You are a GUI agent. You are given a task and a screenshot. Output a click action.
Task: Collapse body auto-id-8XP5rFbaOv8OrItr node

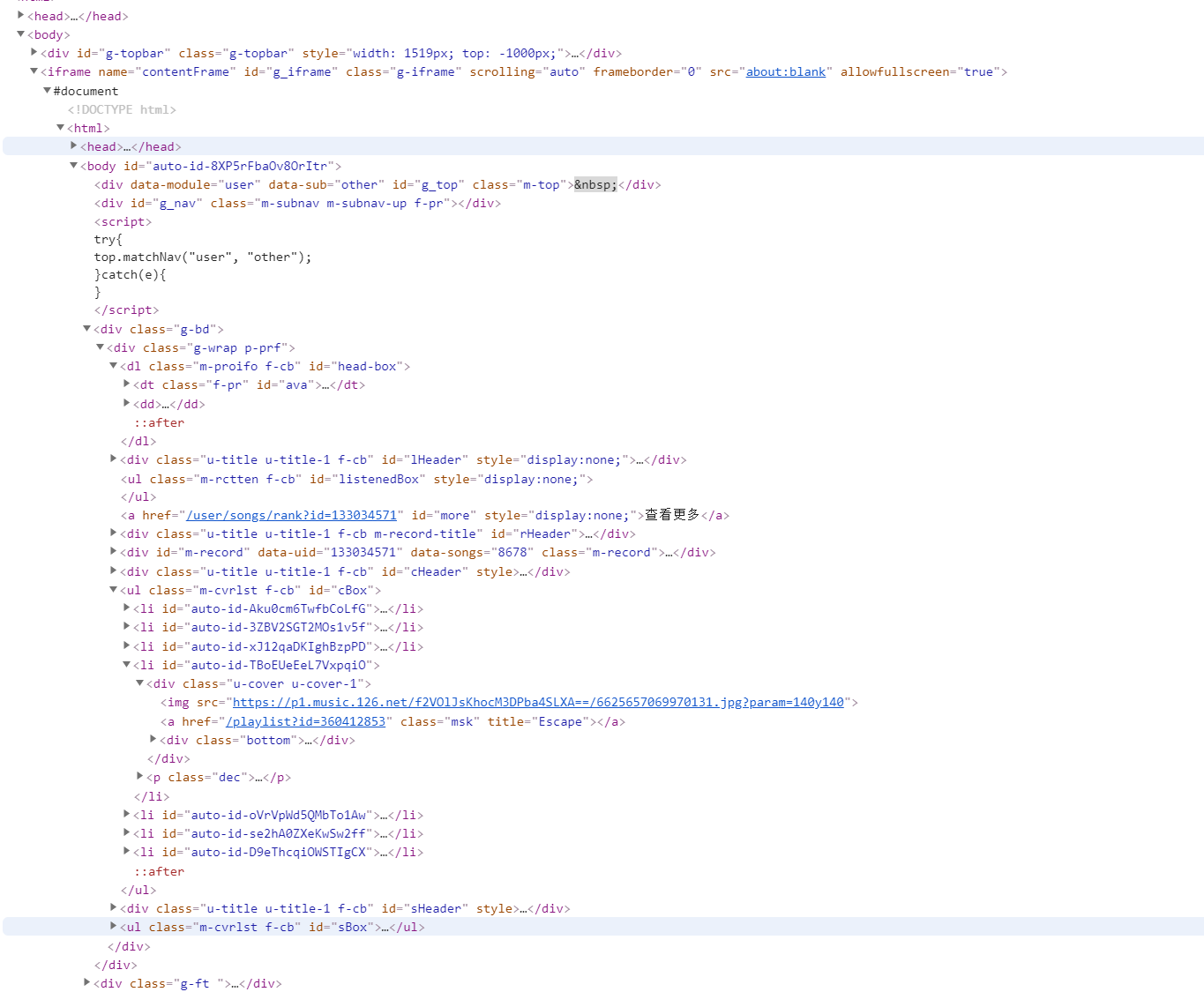[x=74, y=165]
